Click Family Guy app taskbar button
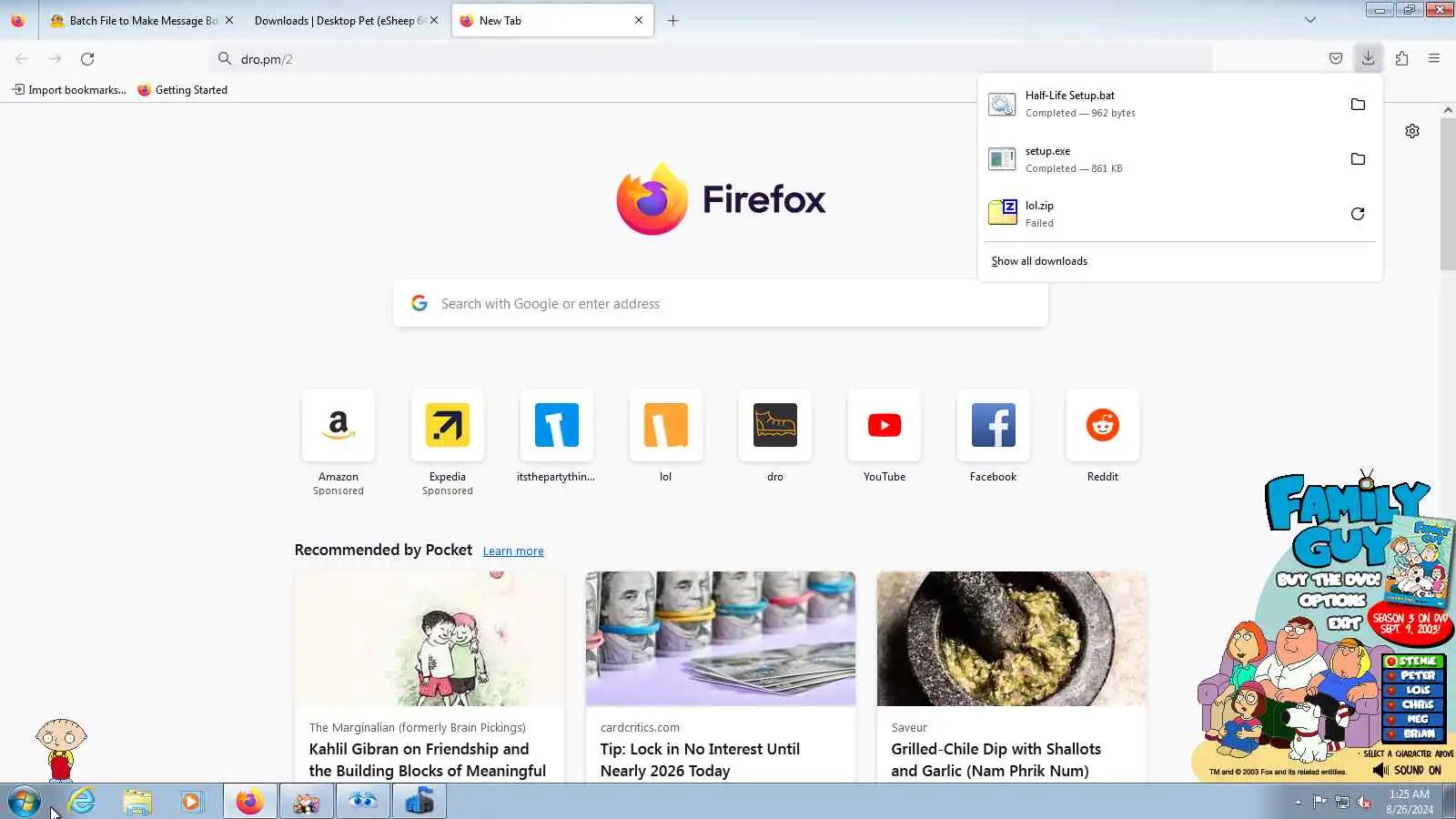The height and width of the screenshot is (819, 1456). point(307,802)
